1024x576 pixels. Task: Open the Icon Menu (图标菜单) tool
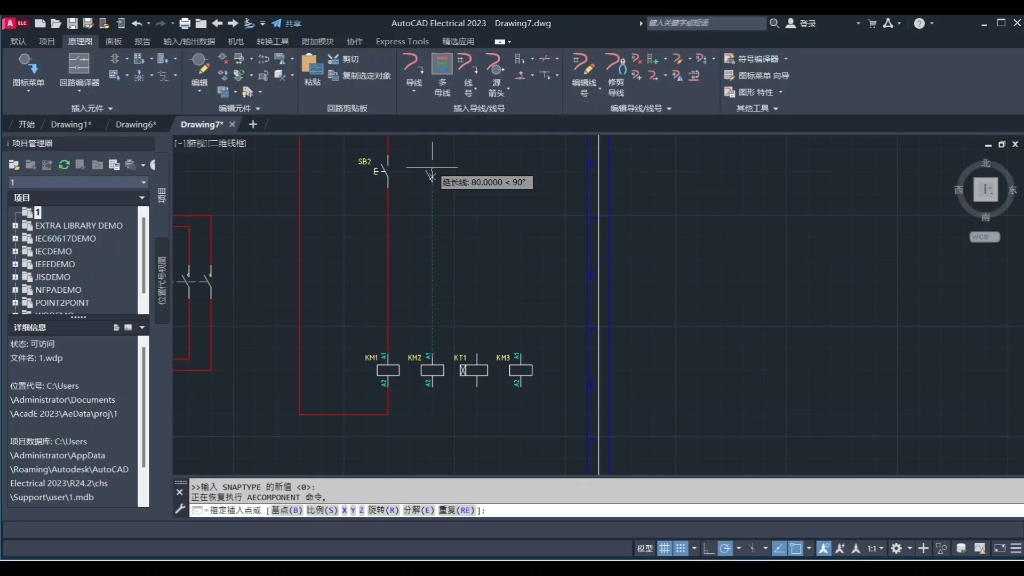pyautogui.click(x=28, y=70)
